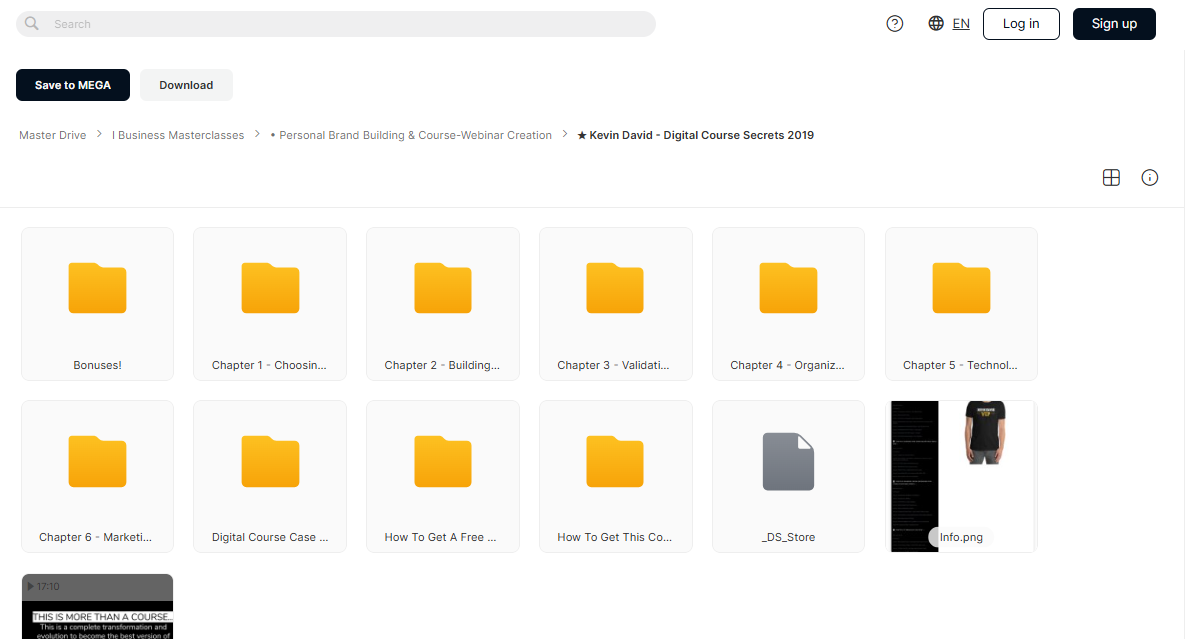Focus the Search input field
Image resolution: width=1185 pixels, height=639 pixels.
pyautogui.click(x=336, y=24)
